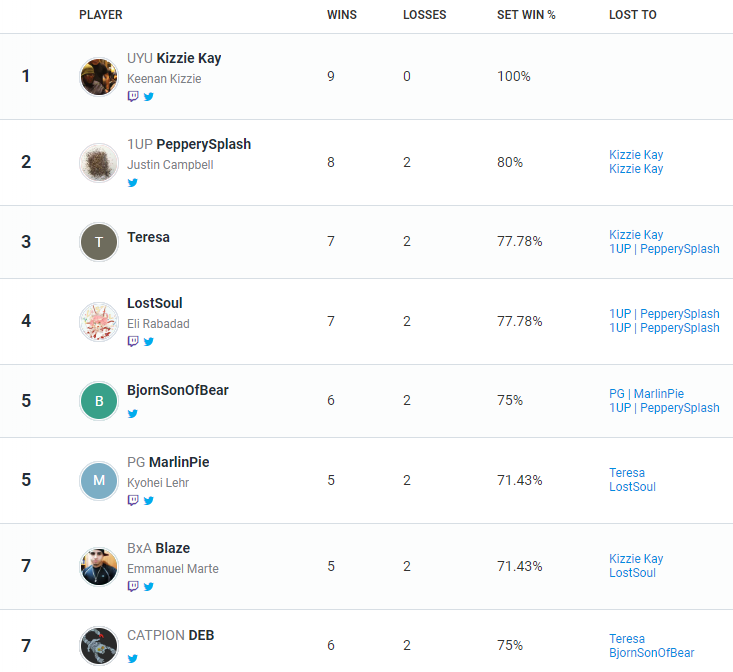Open LostSoul link in Blaze's row
Image resolution: width=733 pixels, height=672 pixels.
click(x=632, y=572)
